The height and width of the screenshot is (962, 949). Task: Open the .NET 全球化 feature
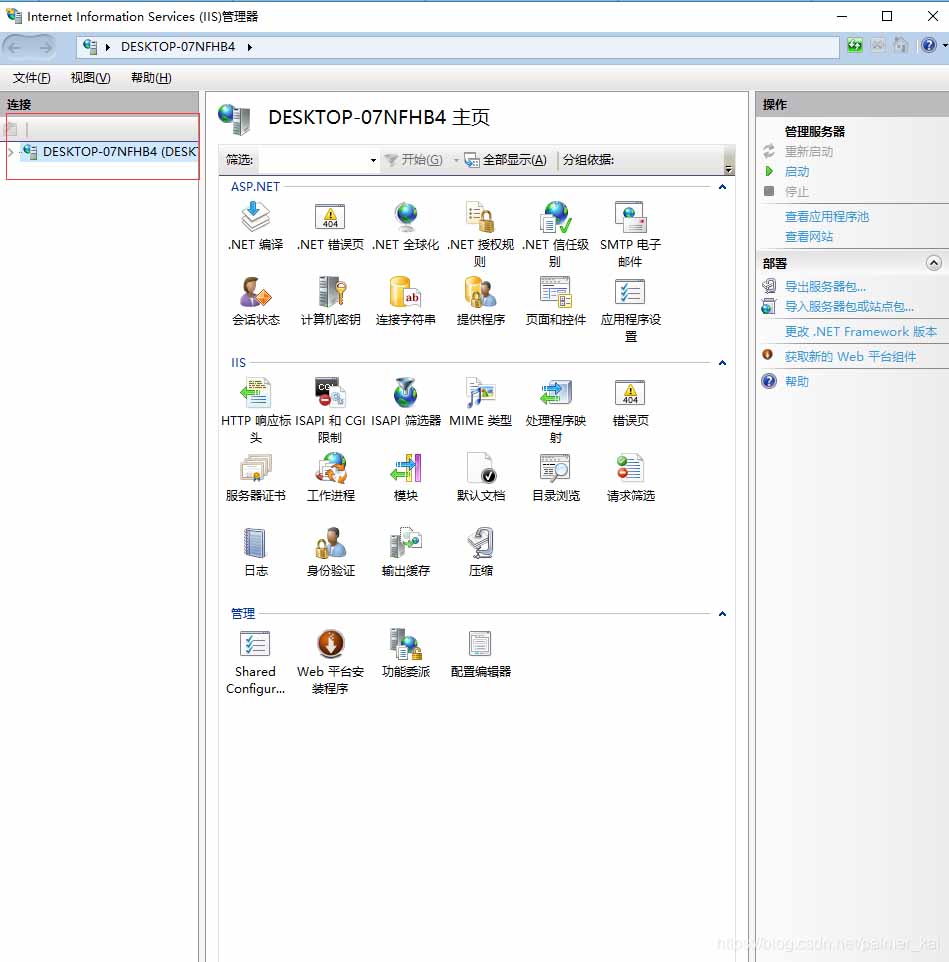(x=405, y=226)
